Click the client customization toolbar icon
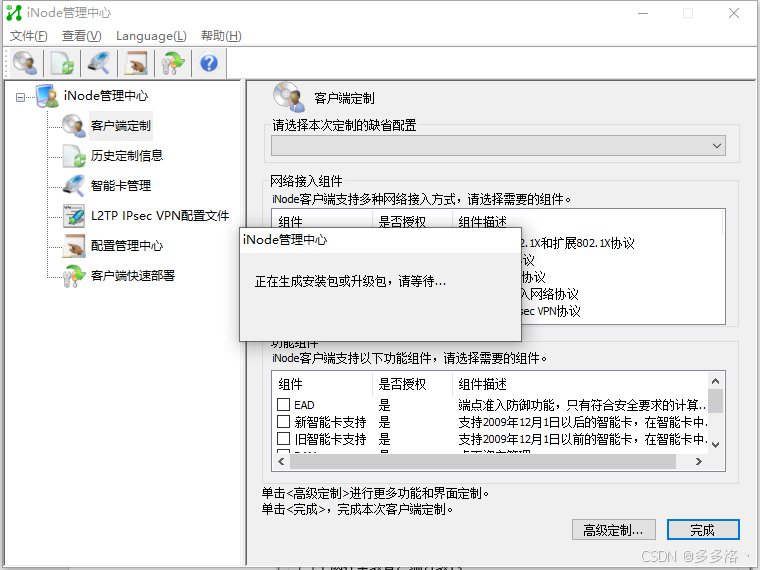Image resolution: width=760 pixels, height=570 pixels. click(x=25, y=63)
